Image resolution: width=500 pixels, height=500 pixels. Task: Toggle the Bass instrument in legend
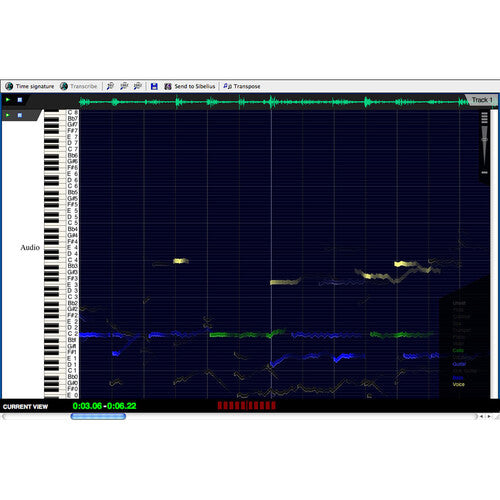(458, 378)
